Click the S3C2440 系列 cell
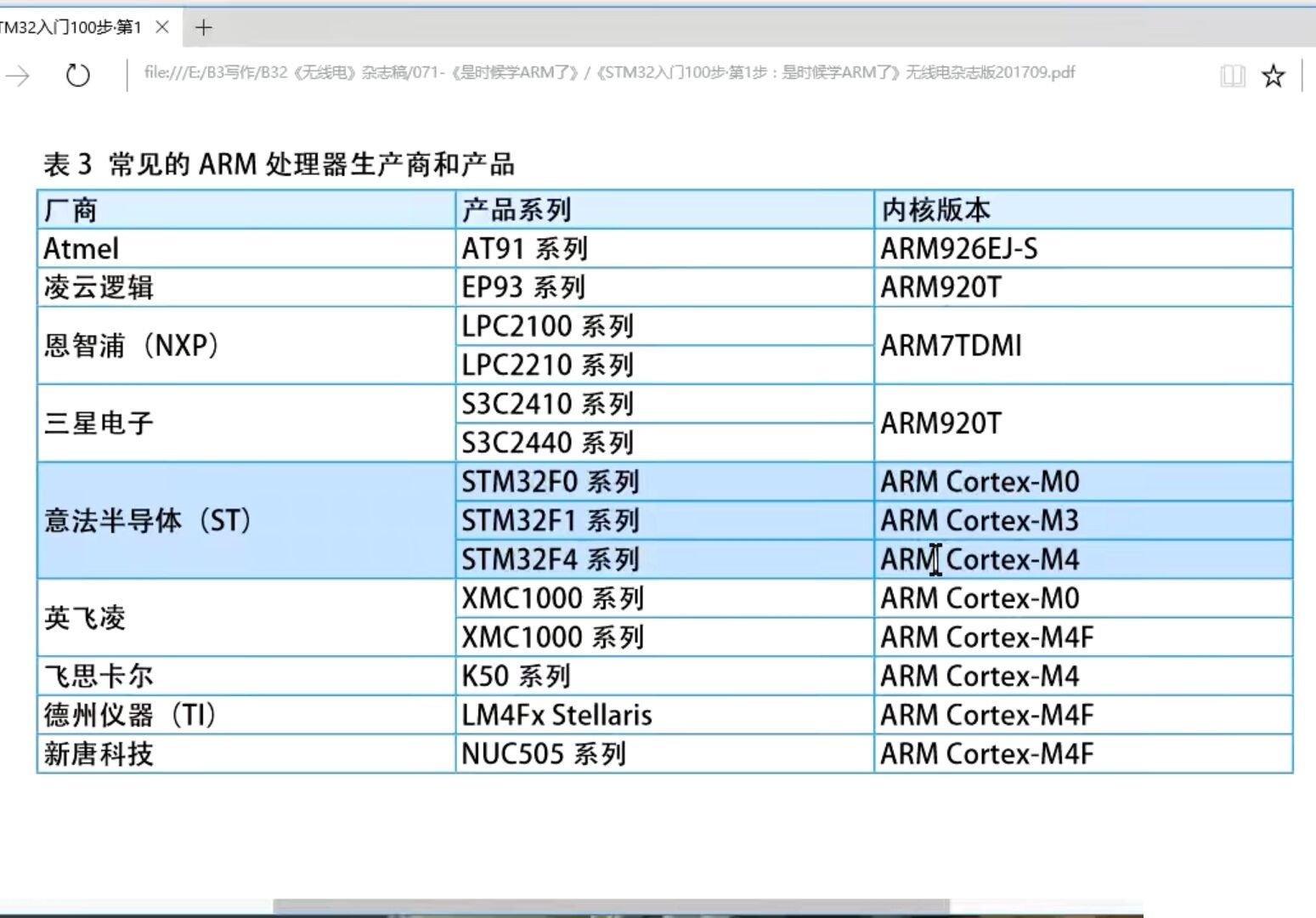This screenshot has height=918, width=1316. tap(664, 443)
